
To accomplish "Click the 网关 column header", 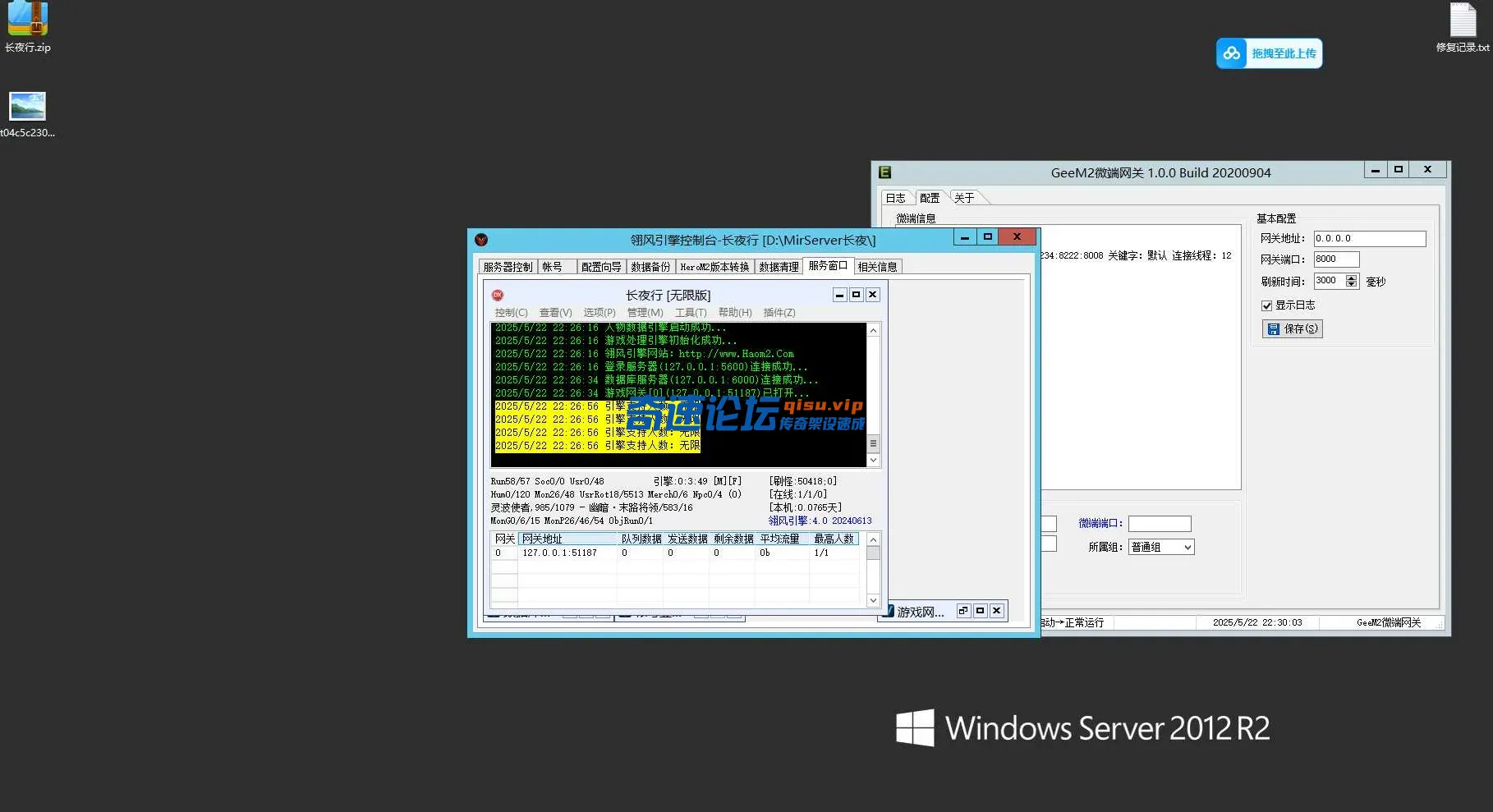I will 504,539.
